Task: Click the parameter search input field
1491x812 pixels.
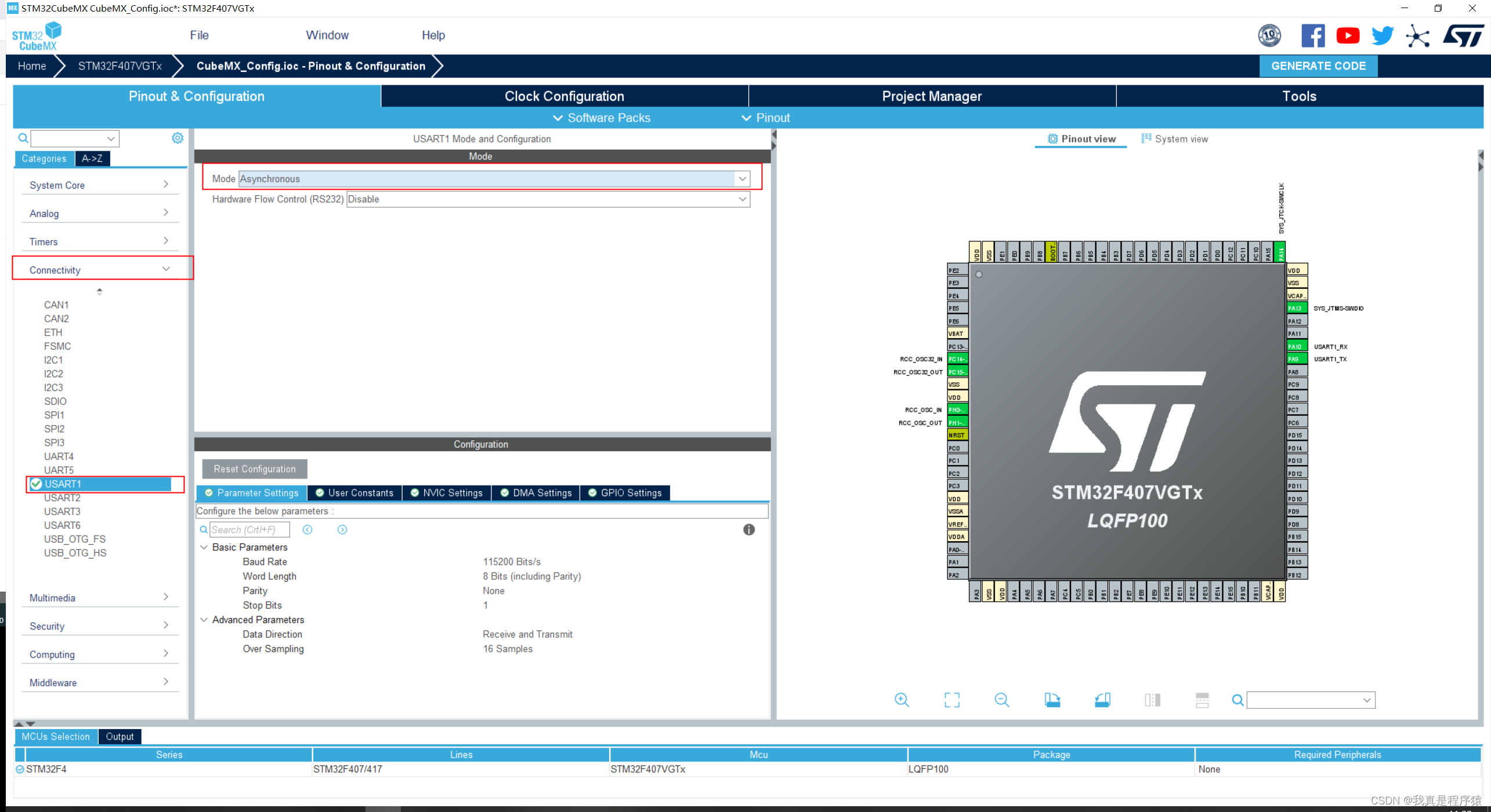Action: coord(249,530)
